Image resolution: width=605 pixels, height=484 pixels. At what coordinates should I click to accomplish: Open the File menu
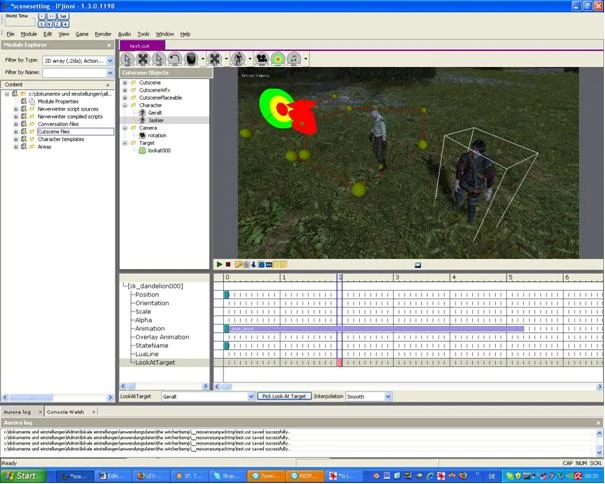coord(10,34)
